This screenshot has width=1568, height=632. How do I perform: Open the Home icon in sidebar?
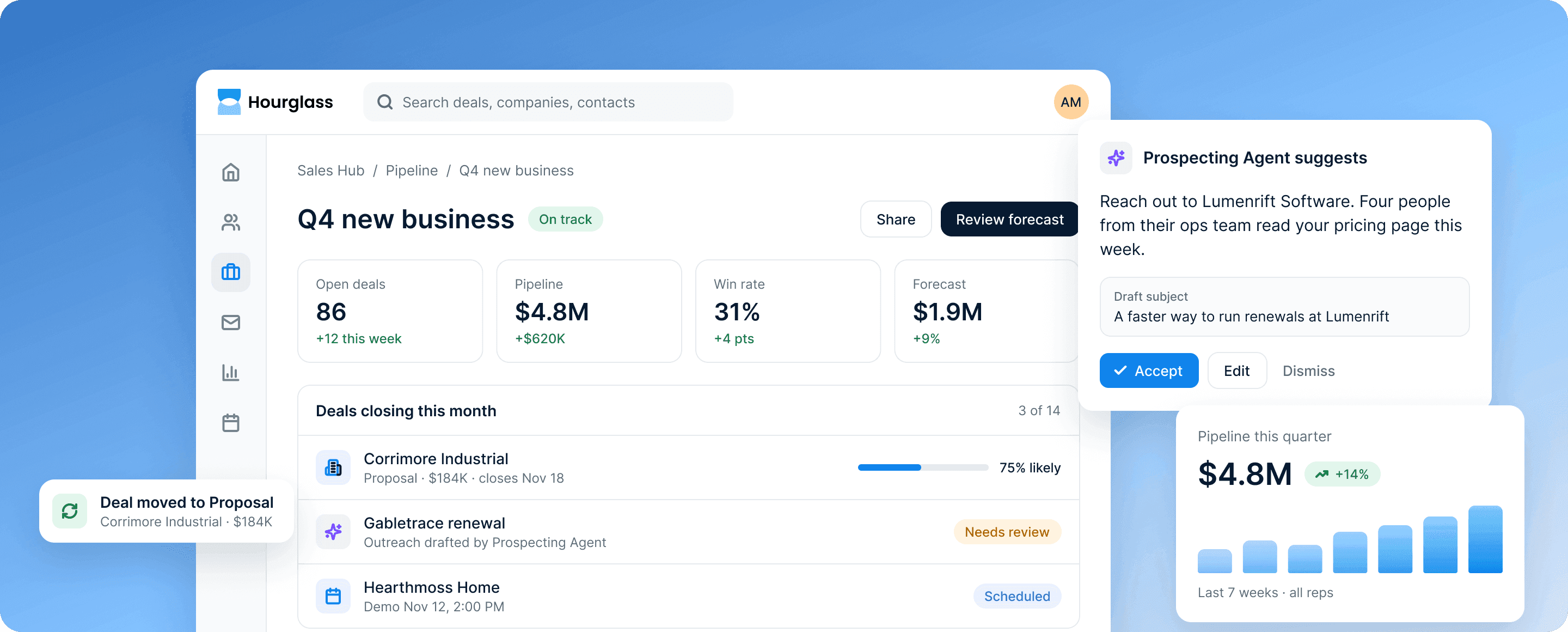[x=231, y=172]
